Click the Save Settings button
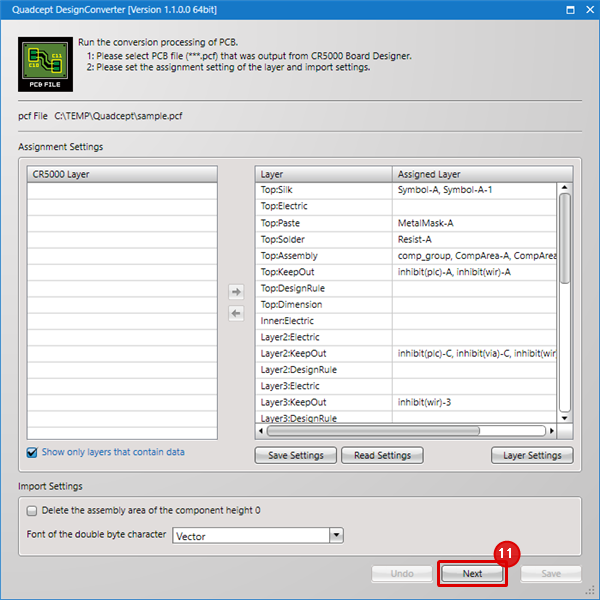This screenshot has height=600, width=600. tap(296, 455)
